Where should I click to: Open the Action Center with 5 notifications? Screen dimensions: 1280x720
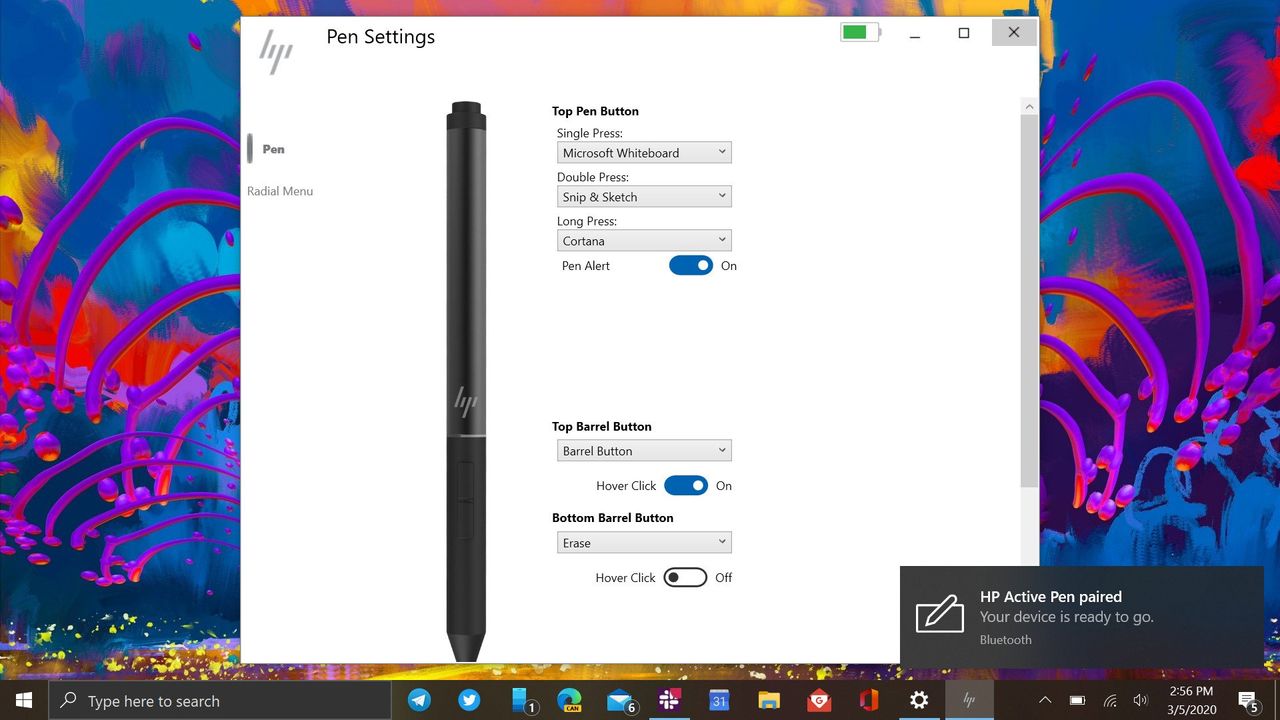1248,701
